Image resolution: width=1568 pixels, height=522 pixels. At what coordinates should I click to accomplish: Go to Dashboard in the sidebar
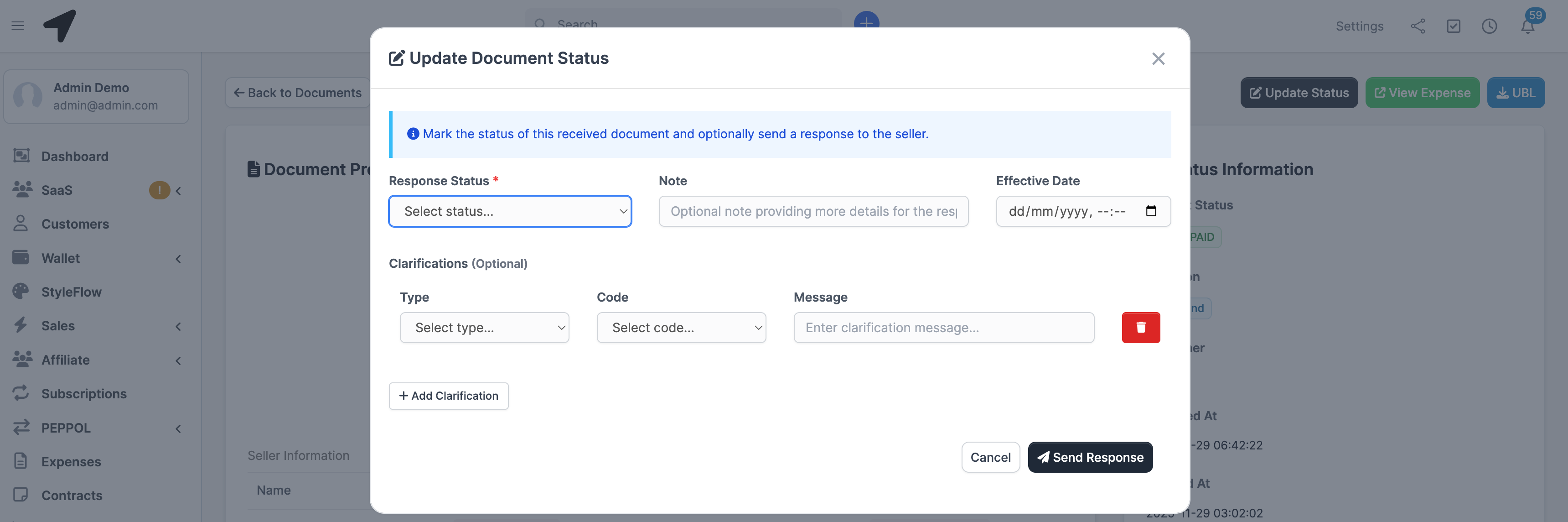(74, 156)
